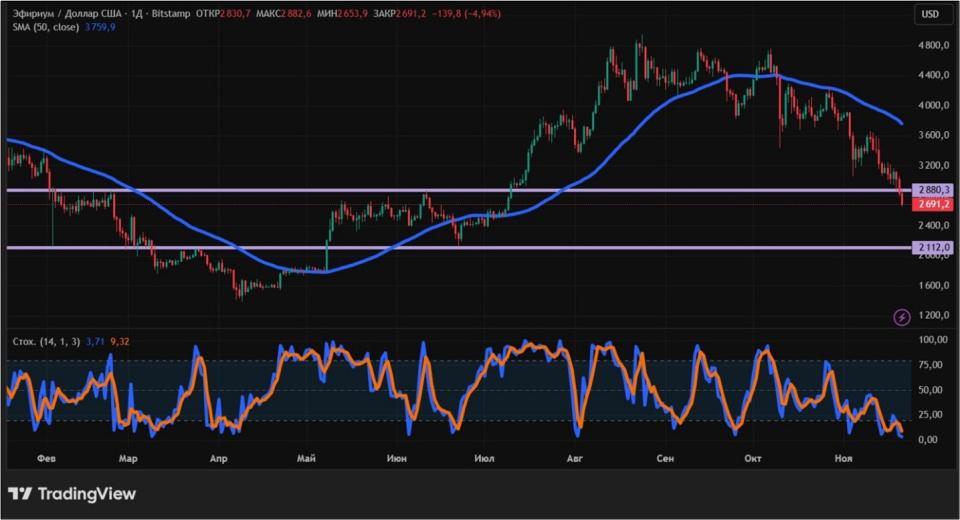
Task: Click the 4 800,0 price scale label
Action: (x=932, y=46)
